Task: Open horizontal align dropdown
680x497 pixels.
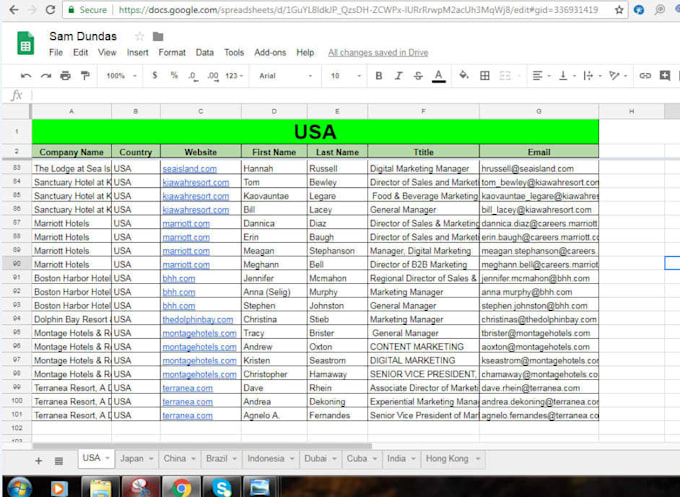Action: (541, 76)
